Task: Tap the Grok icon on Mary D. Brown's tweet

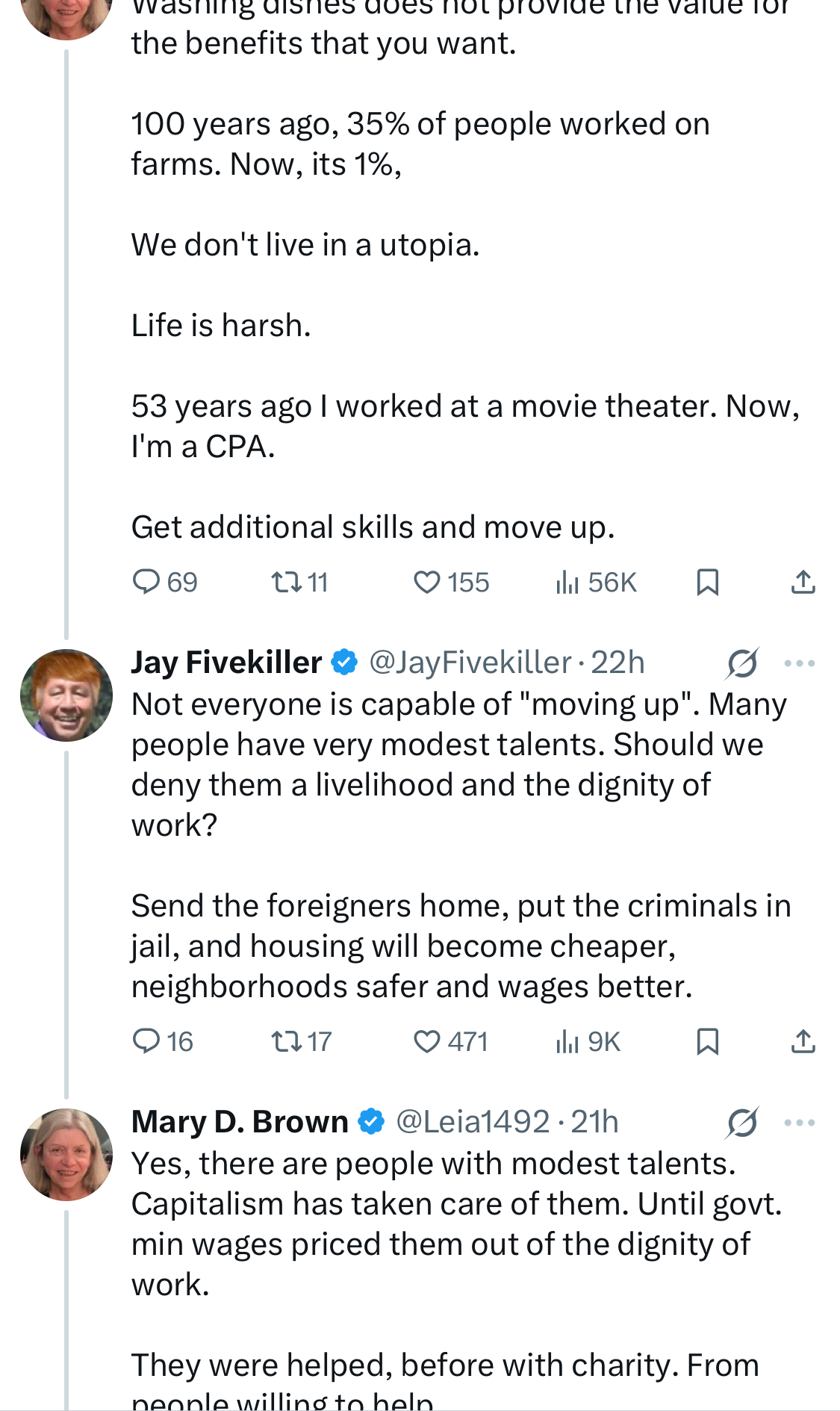Action: pos(742,1122)
